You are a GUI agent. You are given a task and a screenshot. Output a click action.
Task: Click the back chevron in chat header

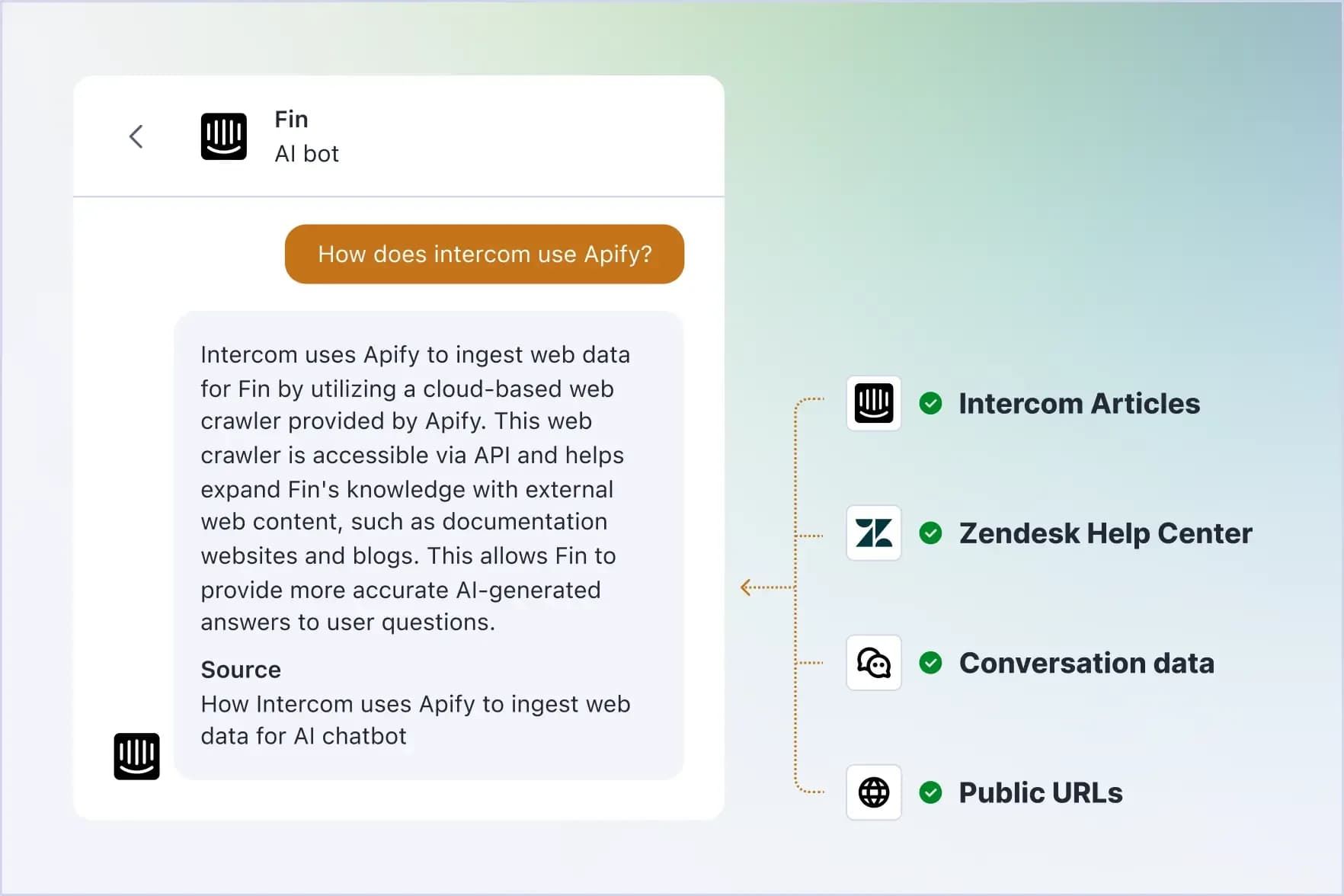[136, 137]
